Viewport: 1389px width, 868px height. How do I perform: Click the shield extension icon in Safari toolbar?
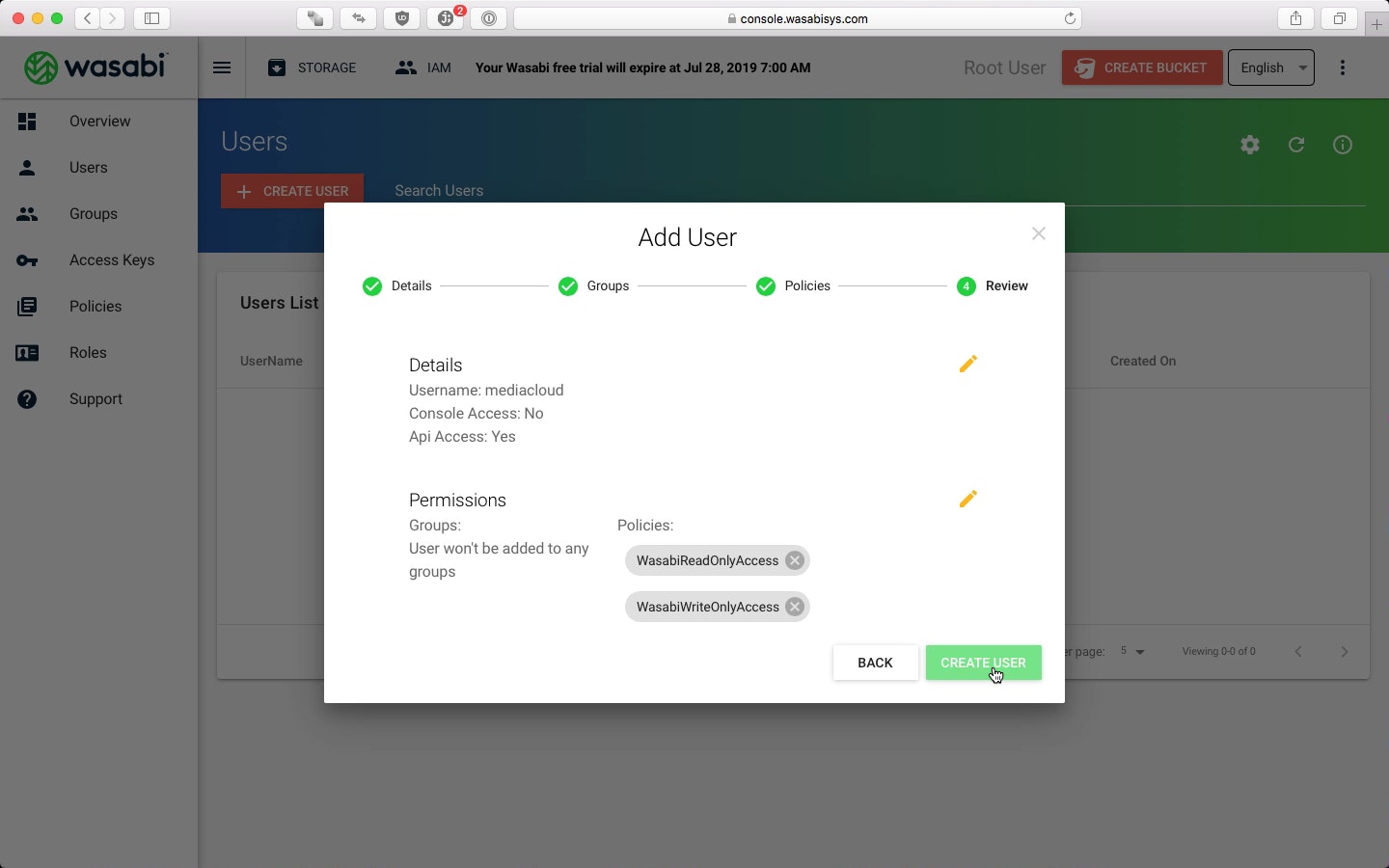pyautogui.click(x=402, y=18)
